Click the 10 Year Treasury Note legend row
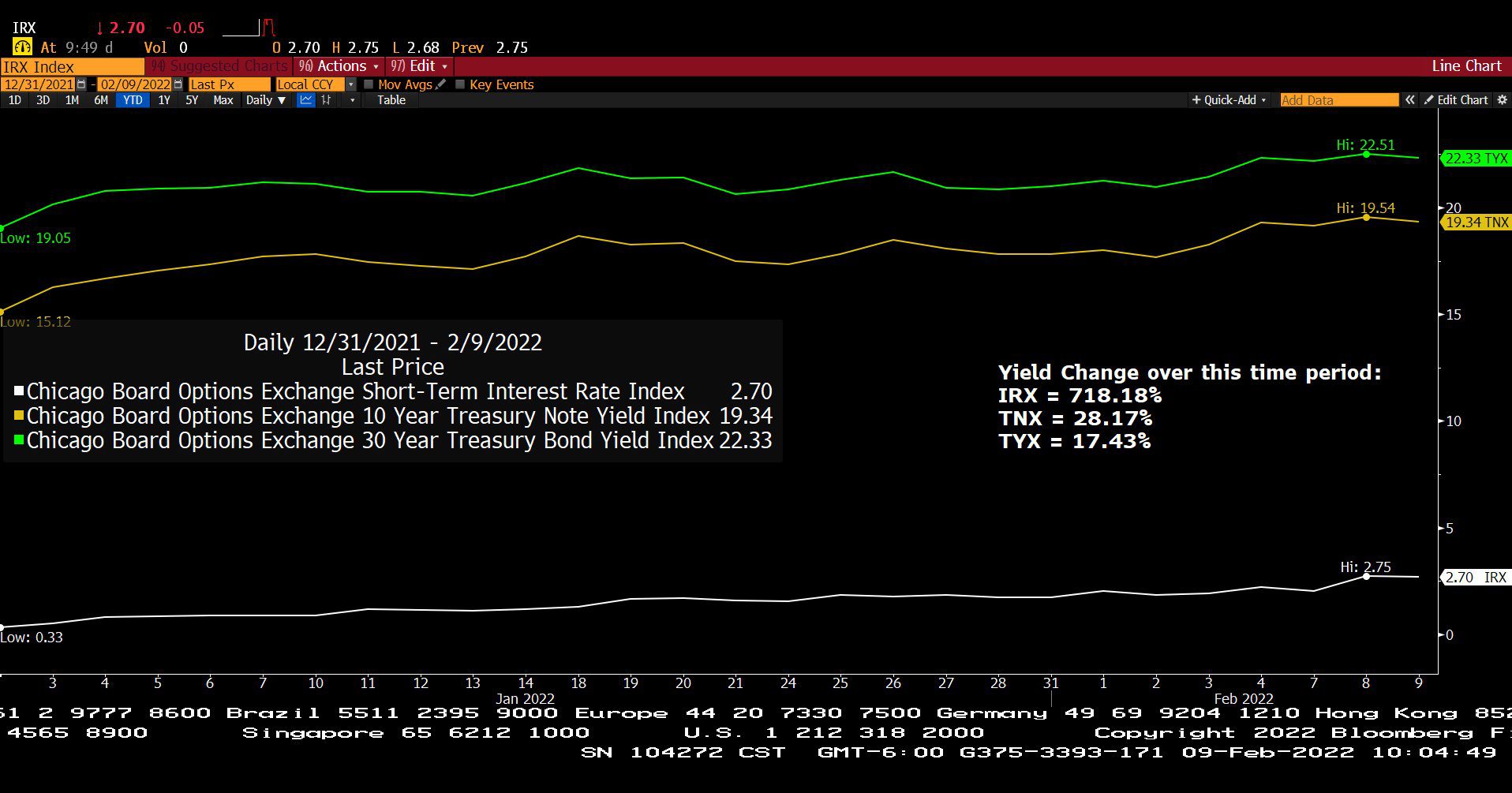 [393, 416]
